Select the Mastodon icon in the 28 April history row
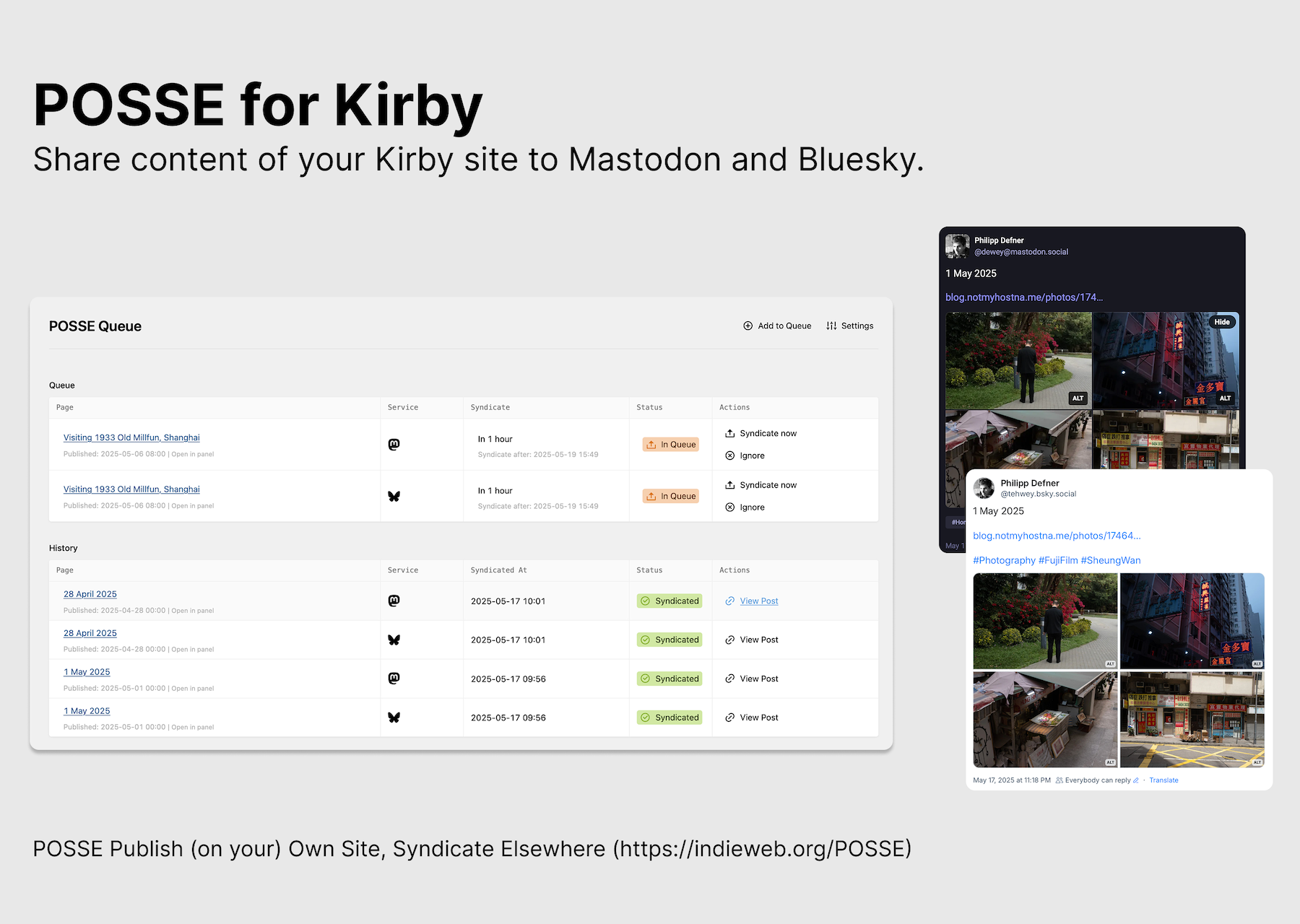 394,601
